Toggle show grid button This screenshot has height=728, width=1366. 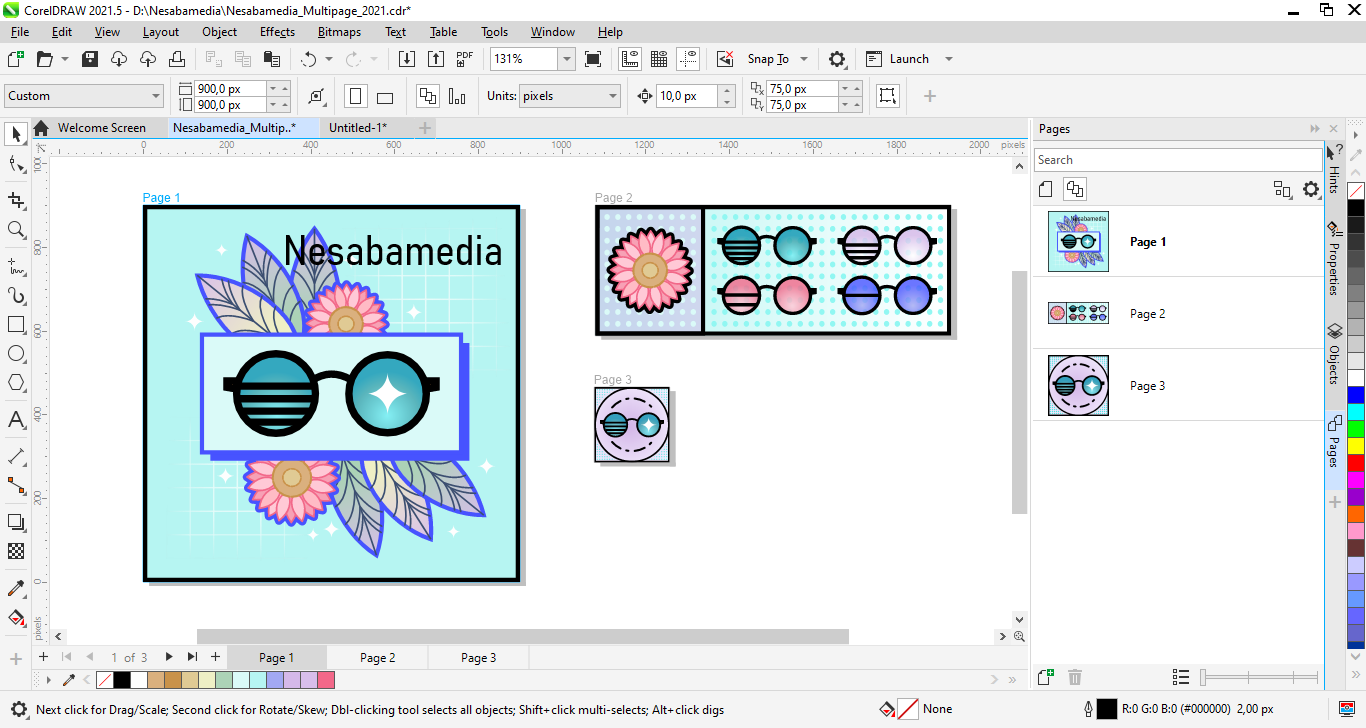point(659,59)
